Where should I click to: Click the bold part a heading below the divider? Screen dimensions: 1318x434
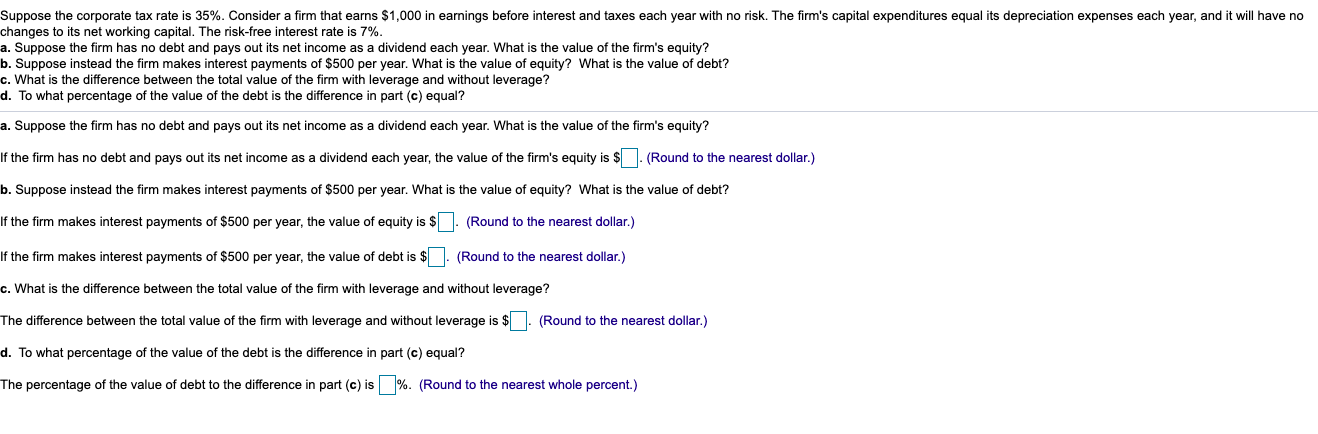coord(355,126)
